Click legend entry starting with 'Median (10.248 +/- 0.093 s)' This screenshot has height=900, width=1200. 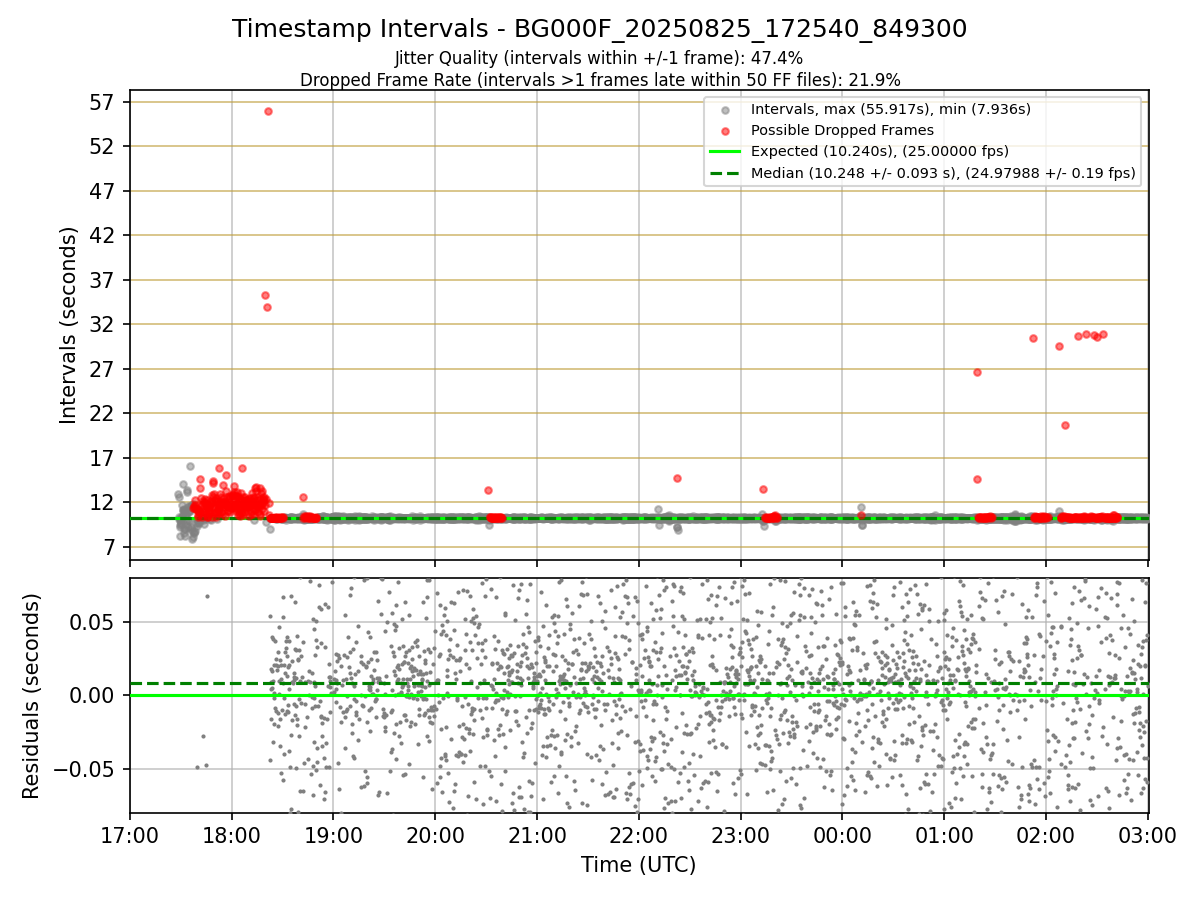click(943, 172)
